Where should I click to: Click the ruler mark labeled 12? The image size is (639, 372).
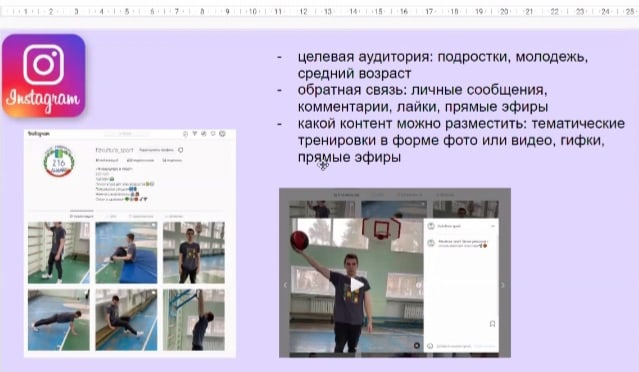303,11
